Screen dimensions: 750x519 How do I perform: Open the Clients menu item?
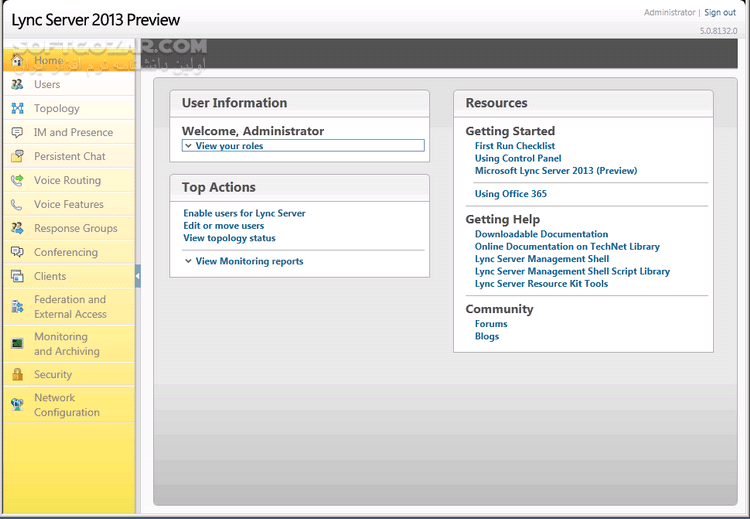(x=50, y=276)
